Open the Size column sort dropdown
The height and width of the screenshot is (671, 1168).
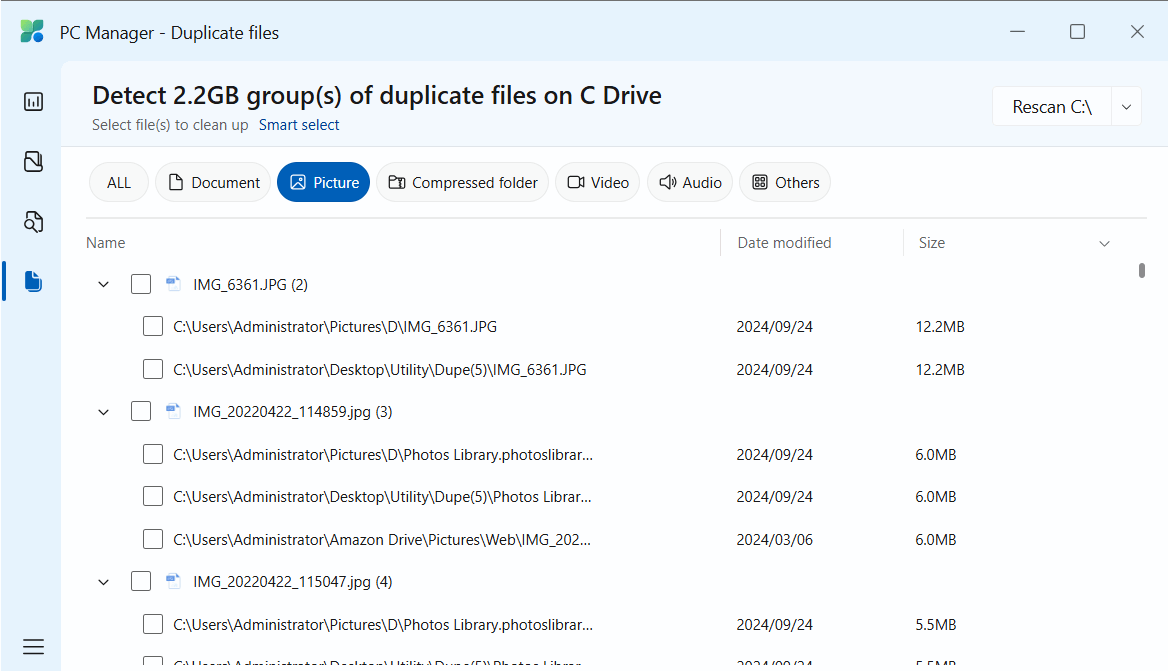1104,243
